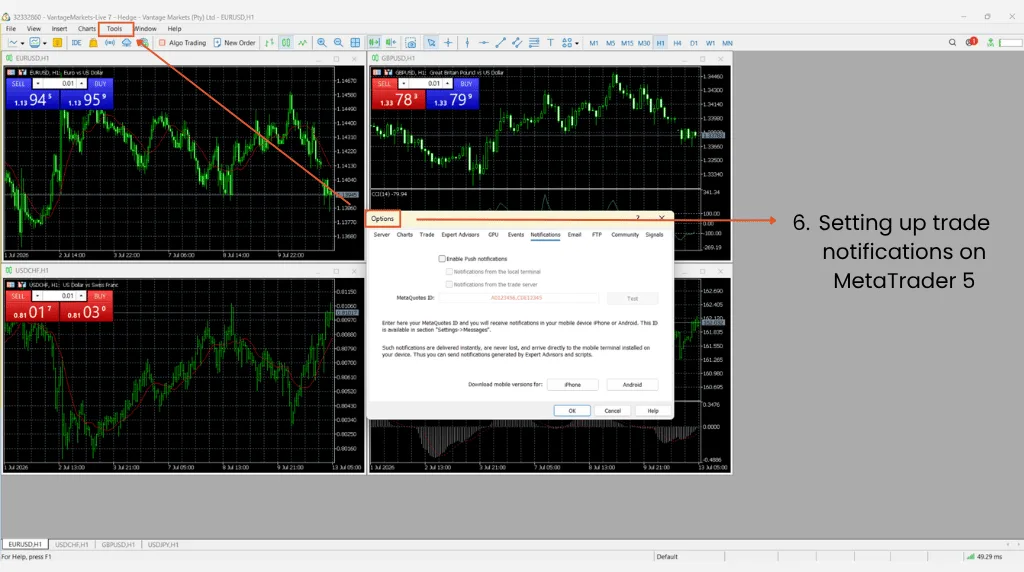Decrease USDCHF lot size arrow
This screenshot has width=1024, height=572.
37,296
